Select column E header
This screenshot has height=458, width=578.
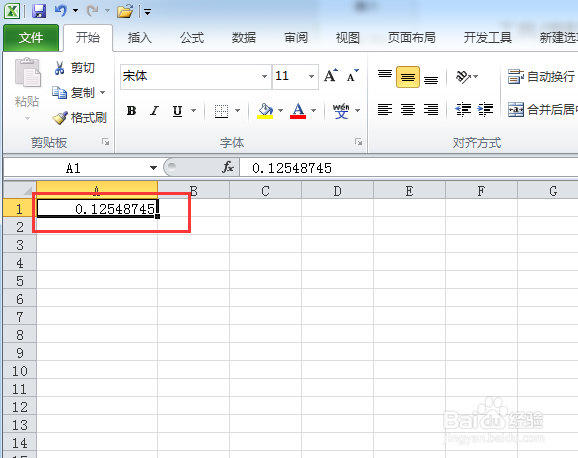(x=409, y=191)
